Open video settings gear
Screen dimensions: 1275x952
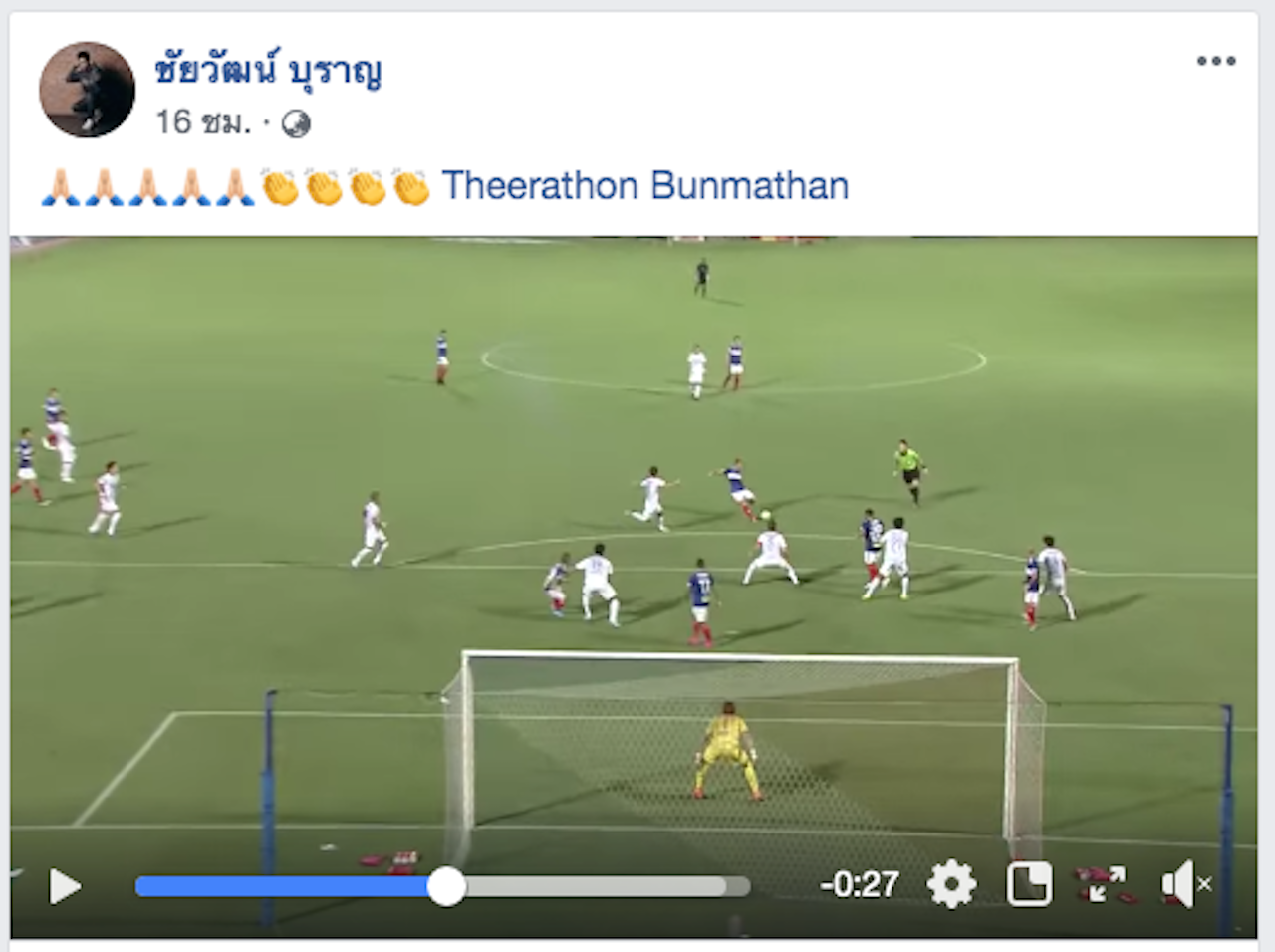coord(951,884)
